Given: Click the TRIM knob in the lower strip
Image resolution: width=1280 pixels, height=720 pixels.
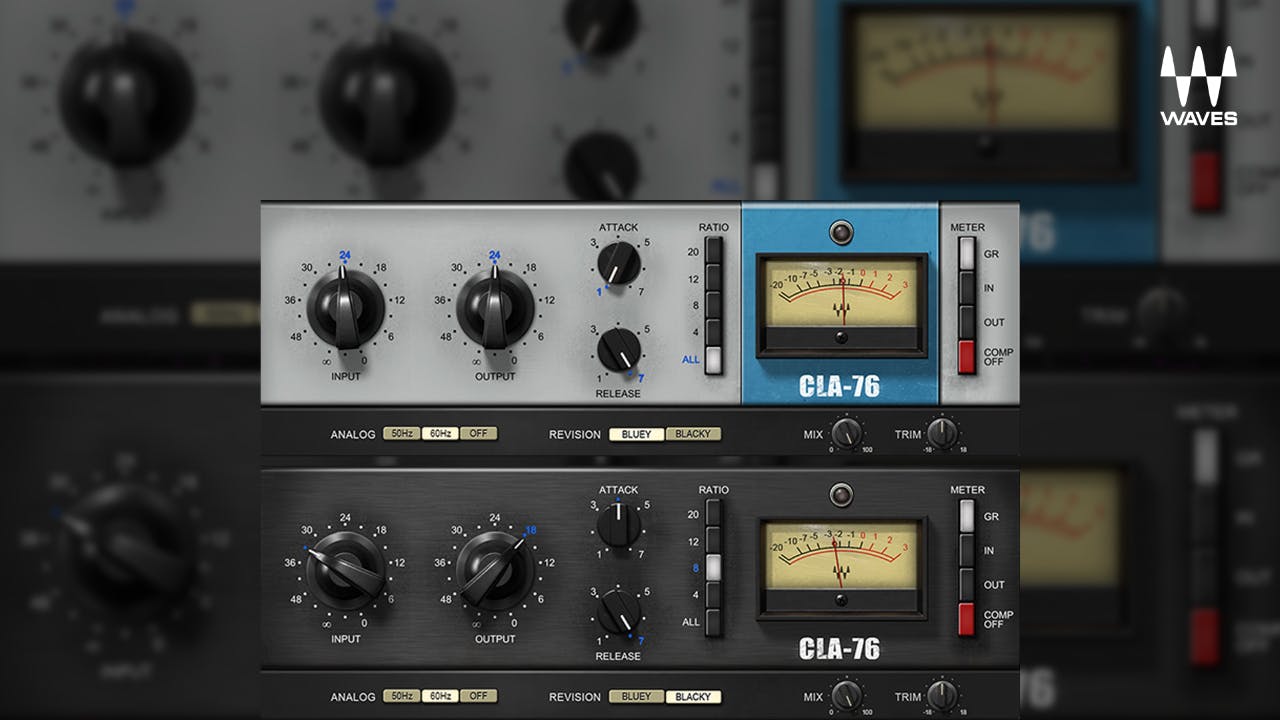Looking at the screenshot, I should (942, 695).
